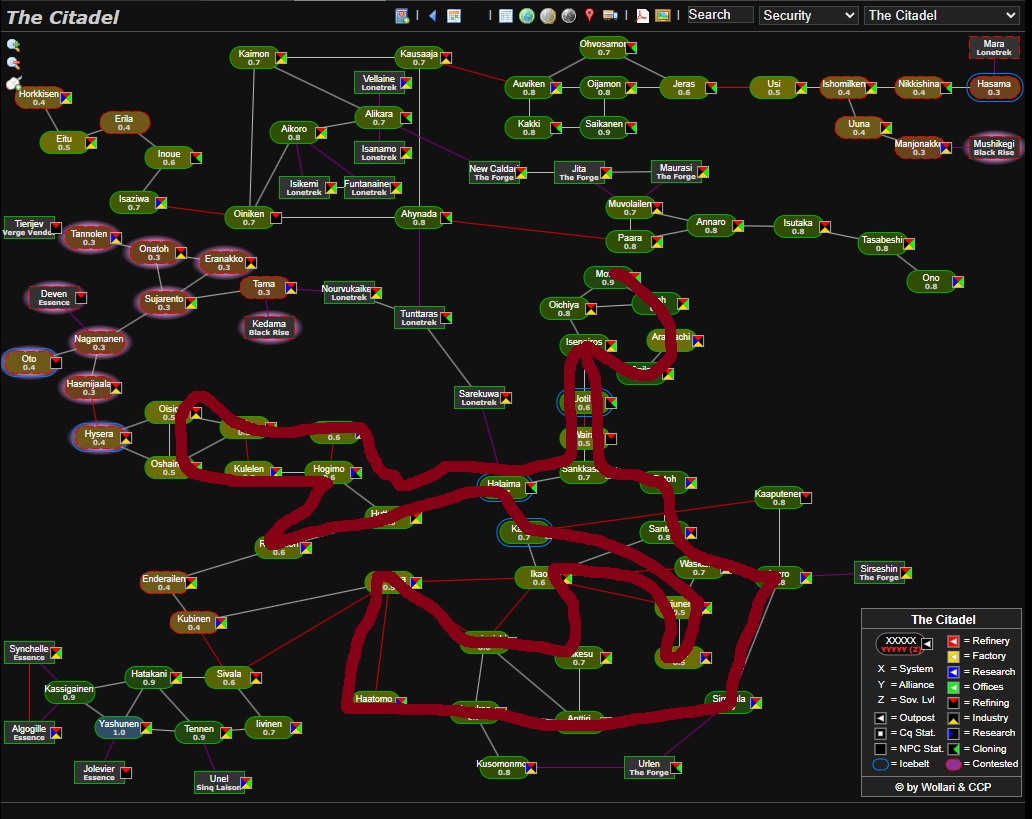This screenshot has height=819, width=1032.
Task: Click the dark grey globe icon
Action: (568, 15)
